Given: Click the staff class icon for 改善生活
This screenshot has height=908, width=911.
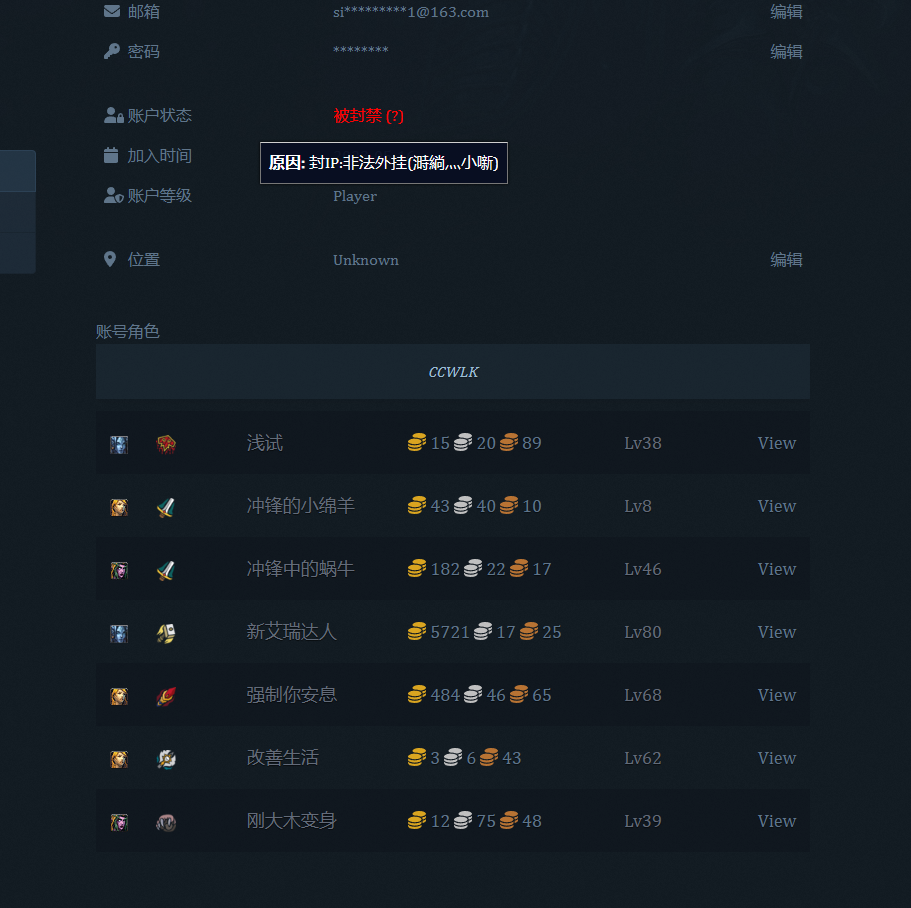Looking at the screenshot, I should pos(166,759).
